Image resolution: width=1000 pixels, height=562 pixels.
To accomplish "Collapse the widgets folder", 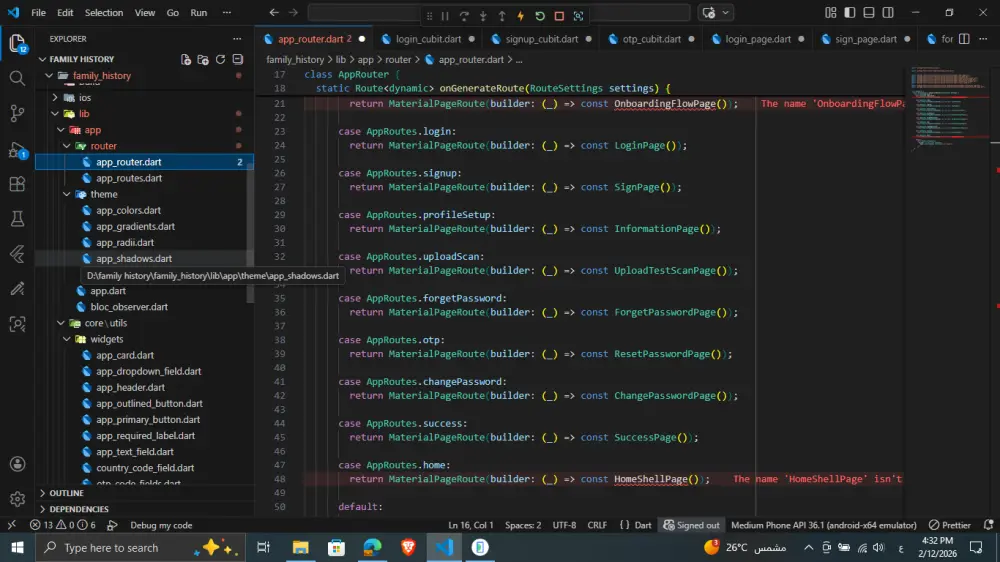I will pyautogui.click(x=107, y=339).
